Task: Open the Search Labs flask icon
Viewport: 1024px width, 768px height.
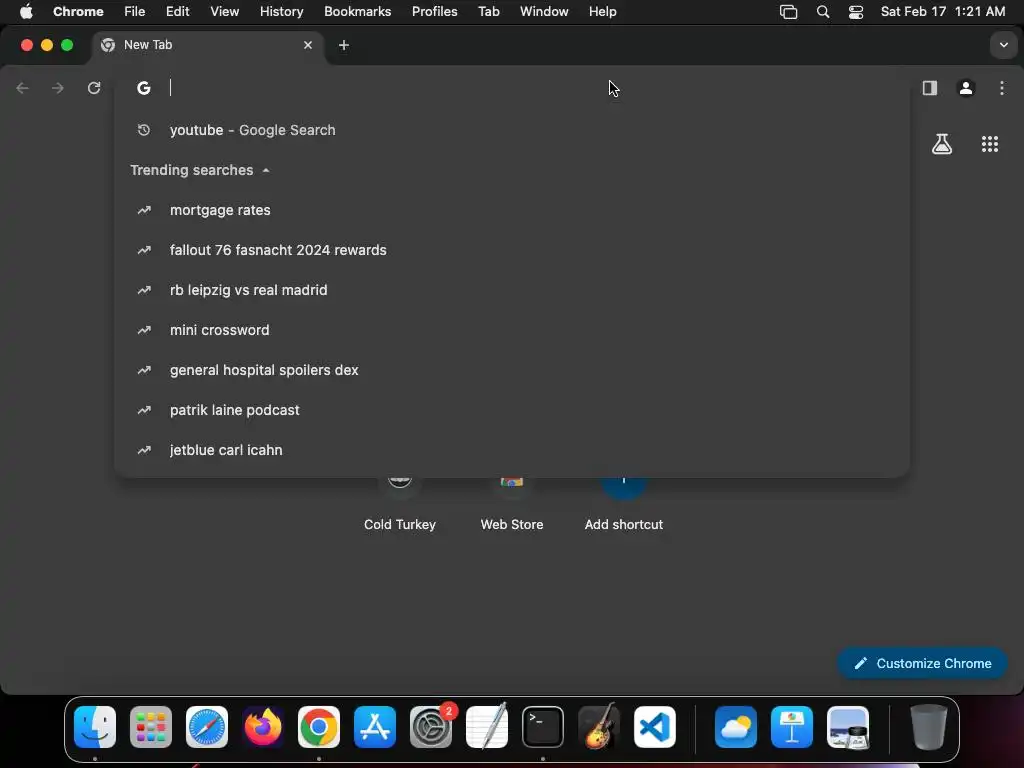Action: point(942,144)
